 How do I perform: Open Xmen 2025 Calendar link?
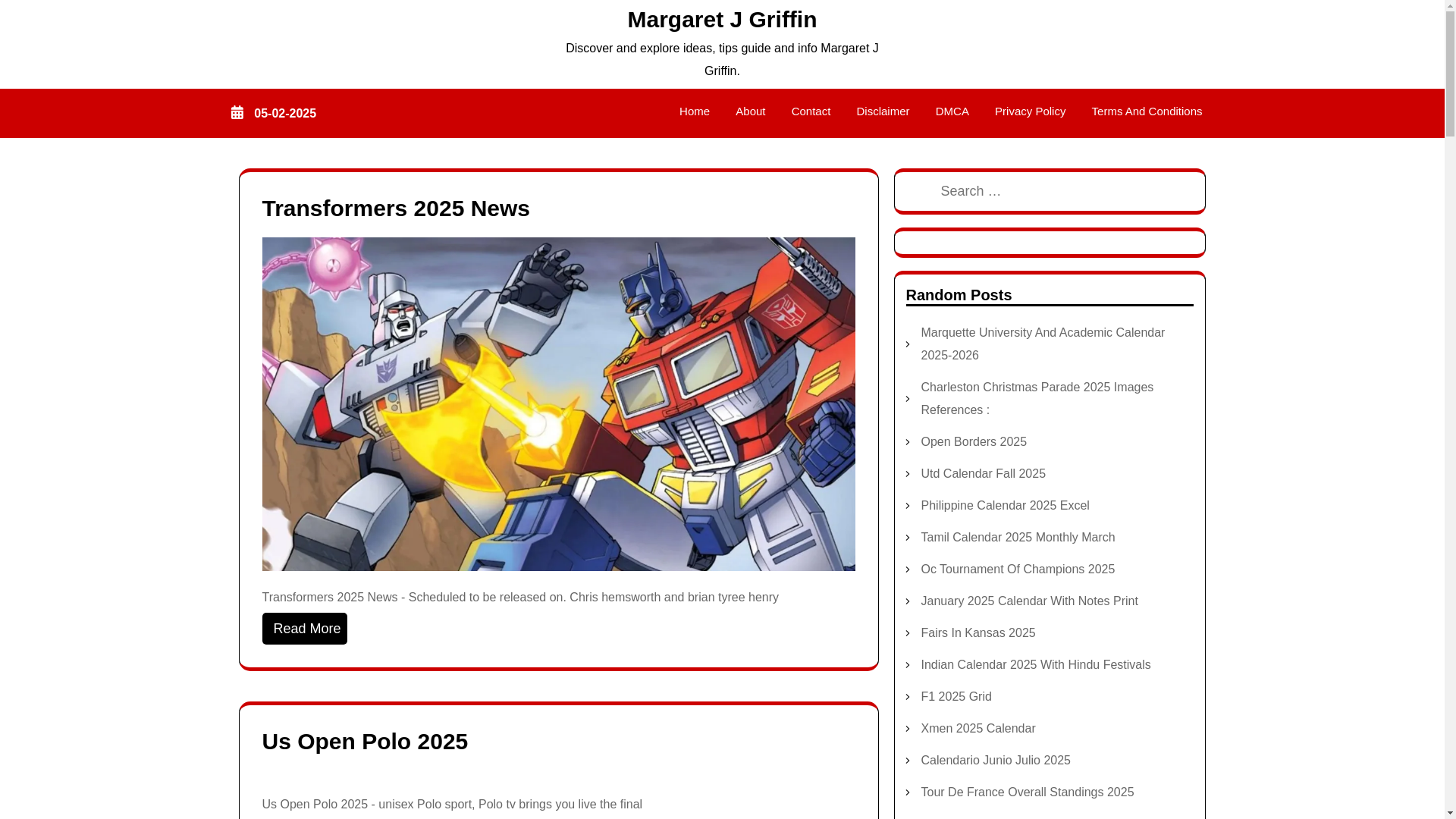(x=977, y=729)
